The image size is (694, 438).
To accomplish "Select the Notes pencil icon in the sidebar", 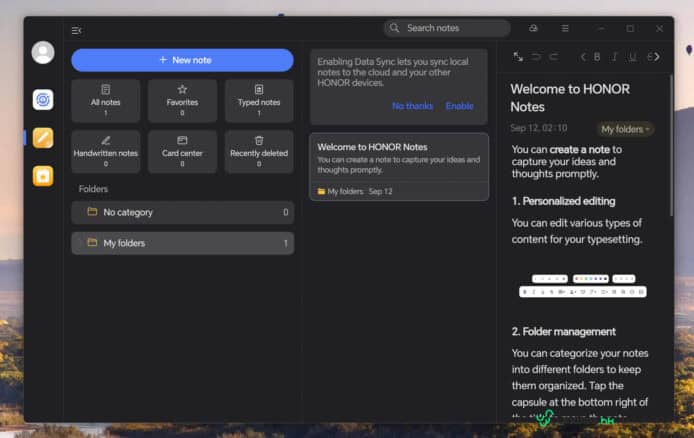I will 43,138.
